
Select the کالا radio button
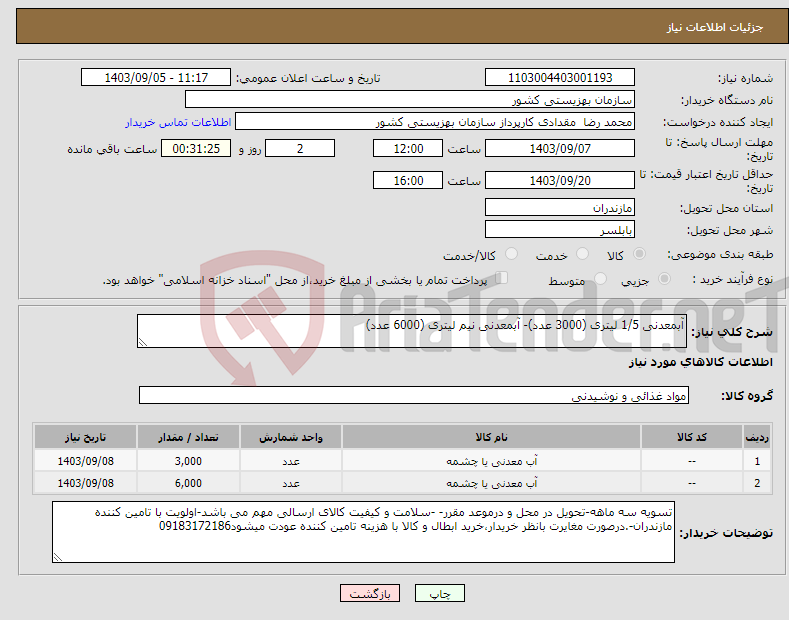click(x=640, y=254)
